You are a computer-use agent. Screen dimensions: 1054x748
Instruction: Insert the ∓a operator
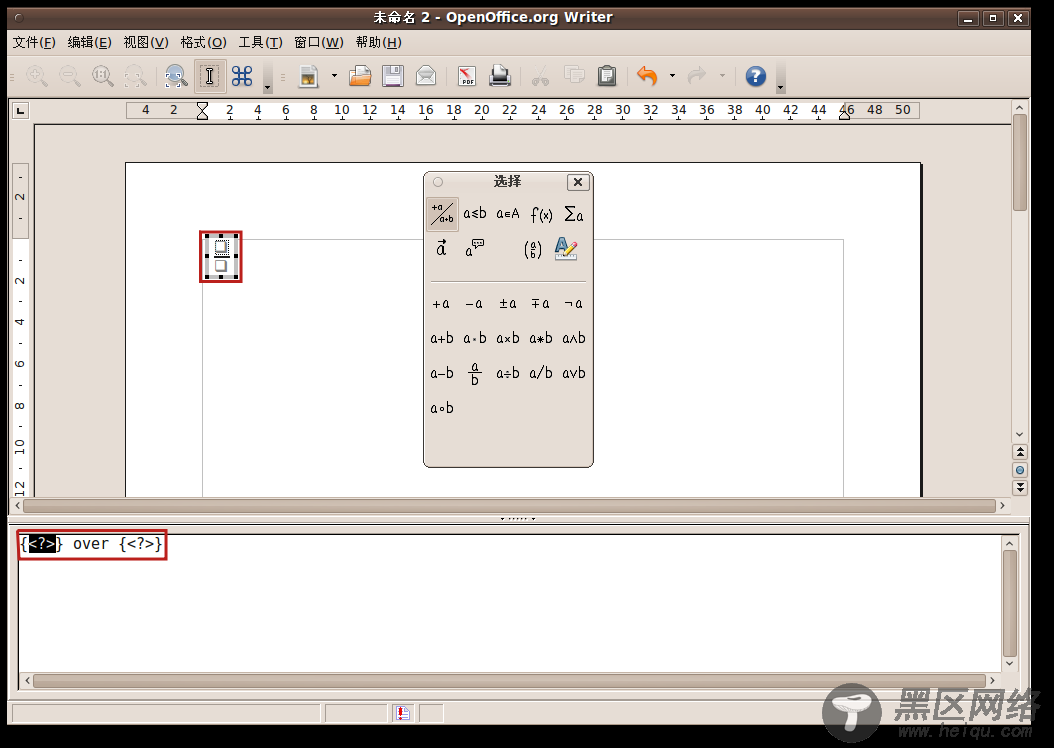(540, 304)
